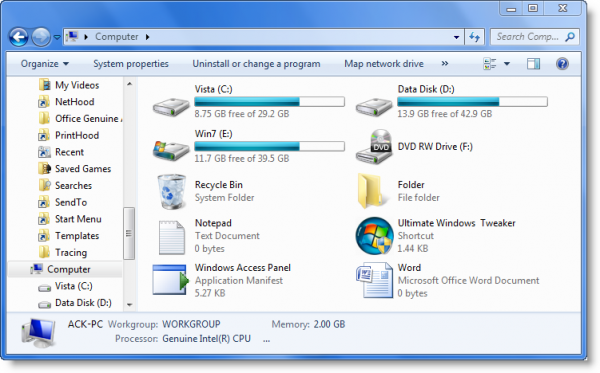The image size is (600, 373).
Task: Click 'Genuine Intel(R) CPU' processor value
Action: 207,339
